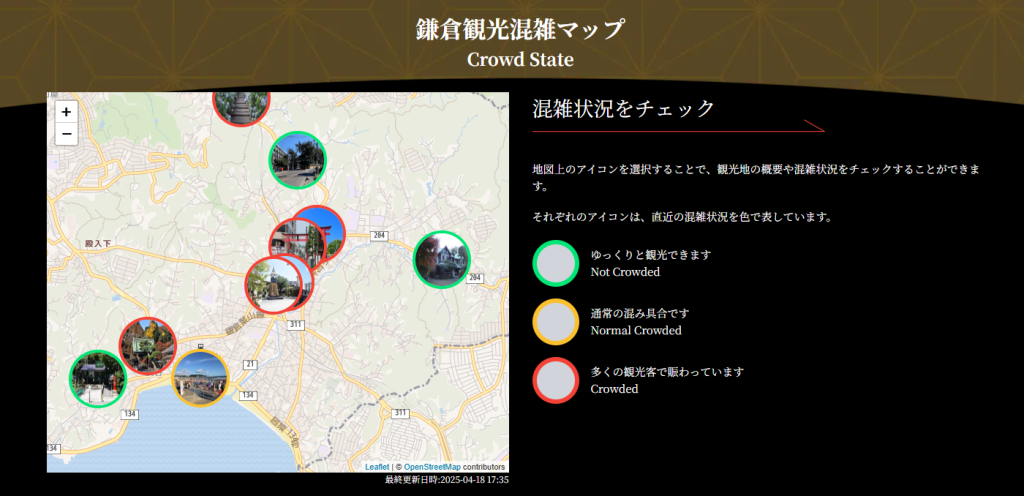
Task: Click the green shrine marker at lower left
Action: coord(97,379)
